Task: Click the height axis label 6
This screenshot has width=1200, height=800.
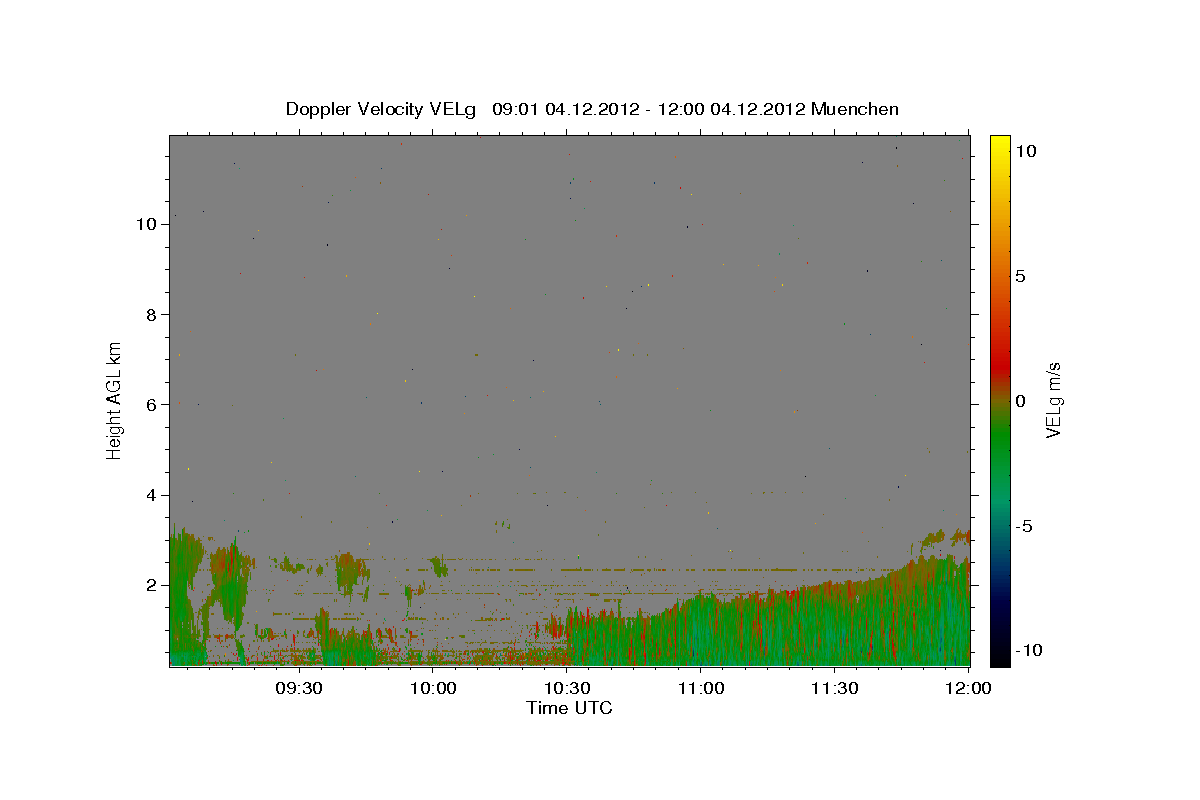Action: pyautogui.click(x=152, y=405)
